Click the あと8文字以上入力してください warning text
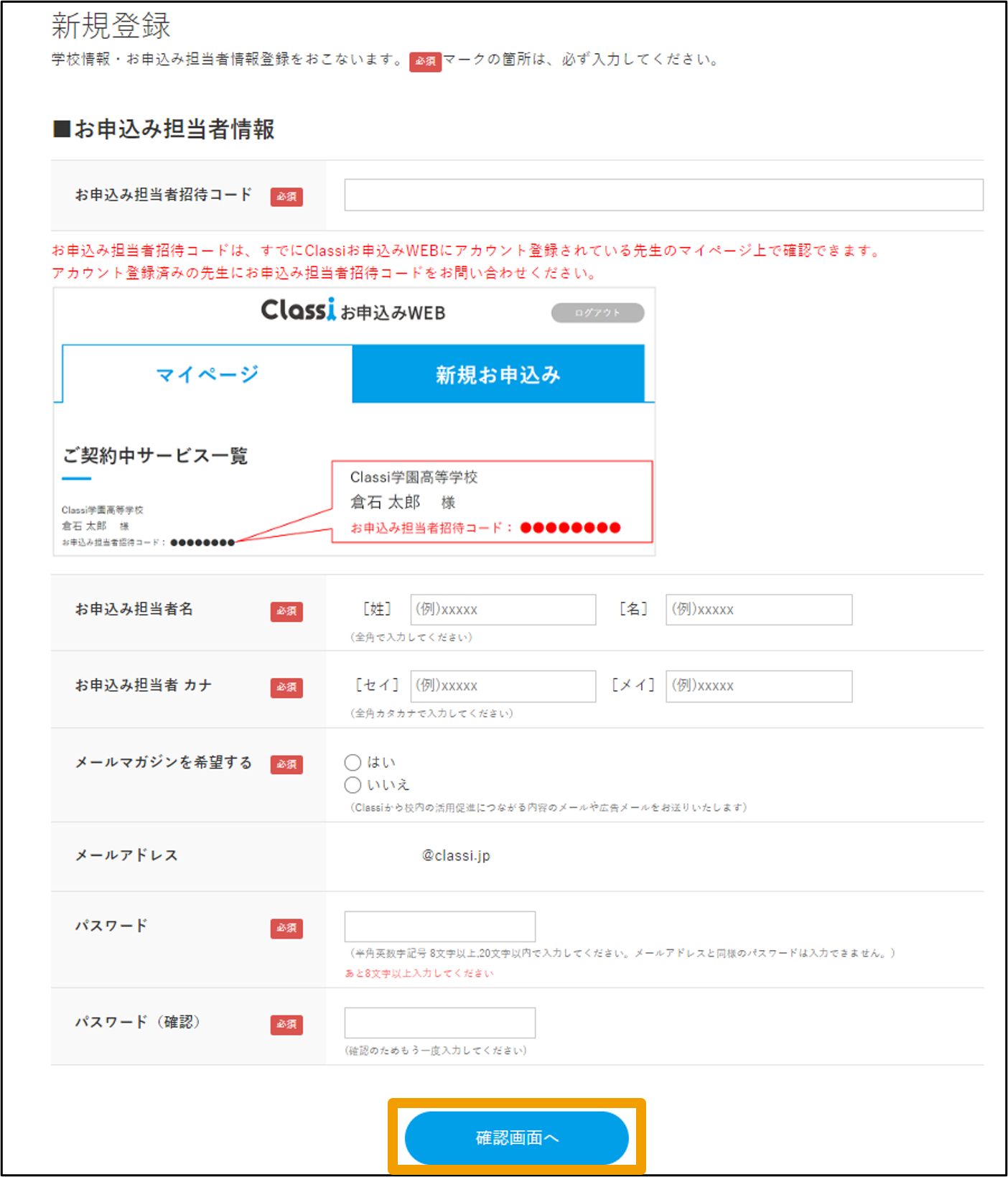 tap(419, 973)
